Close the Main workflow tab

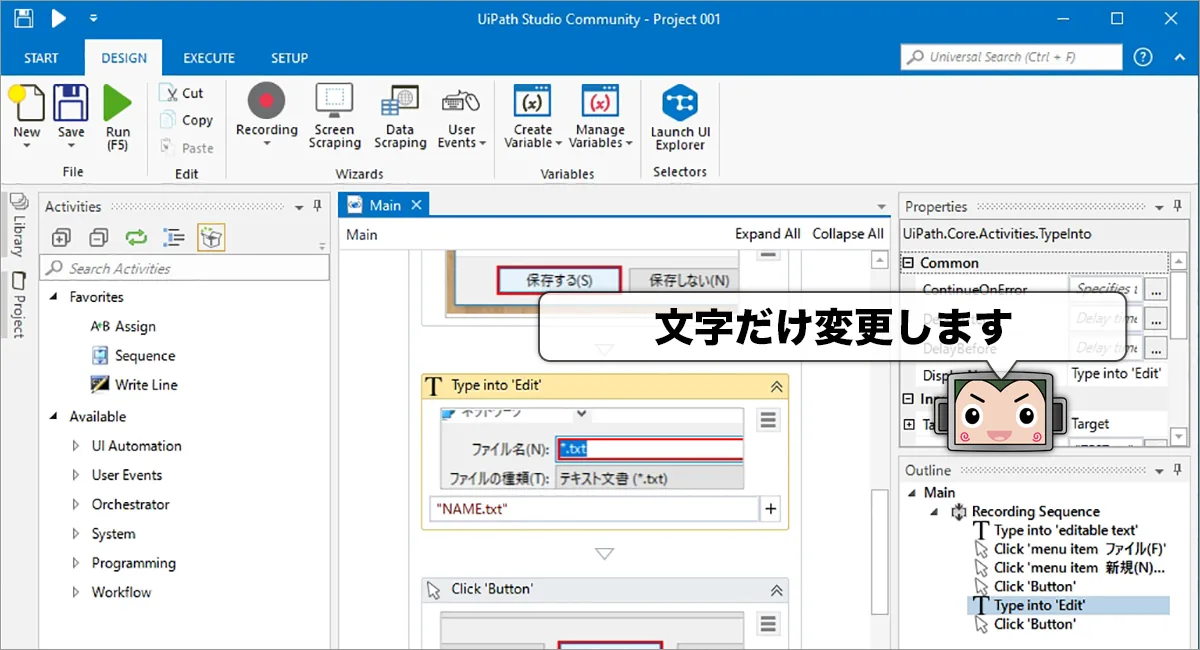click(417, 205)
